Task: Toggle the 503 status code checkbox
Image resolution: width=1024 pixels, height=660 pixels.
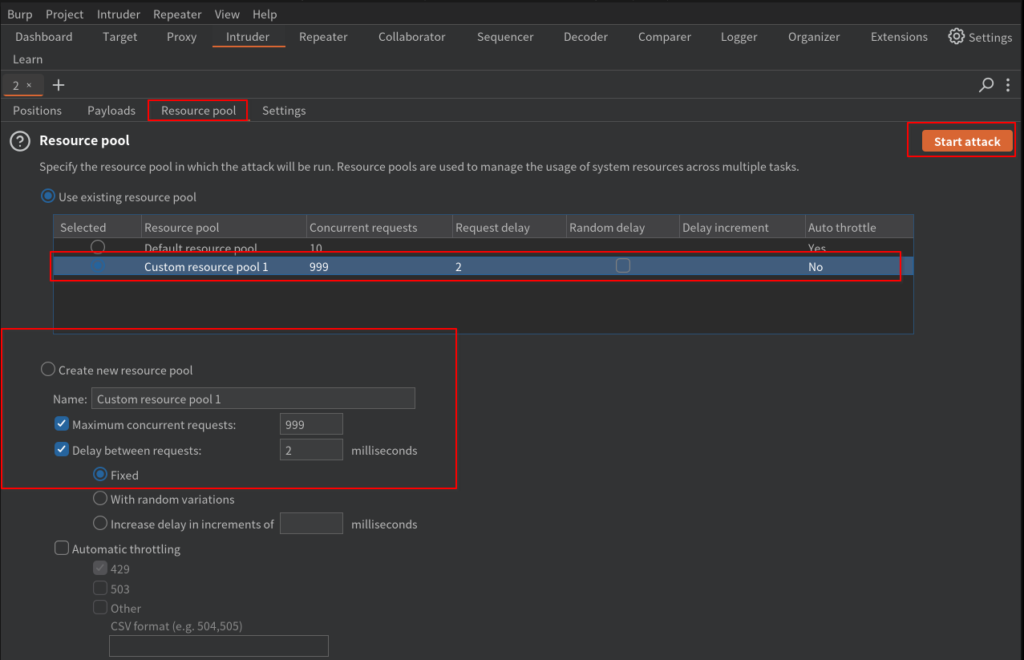Action: 100,588
